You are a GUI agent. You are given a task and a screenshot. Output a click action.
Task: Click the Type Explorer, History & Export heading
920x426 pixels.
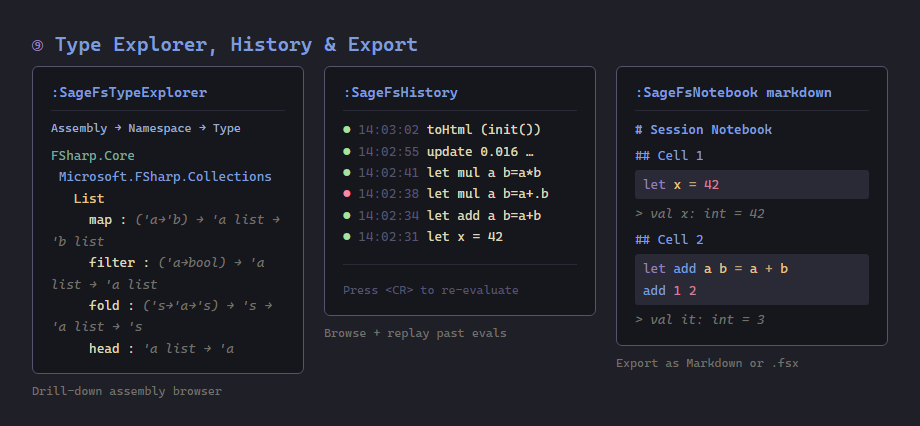[x=236, y=45]
